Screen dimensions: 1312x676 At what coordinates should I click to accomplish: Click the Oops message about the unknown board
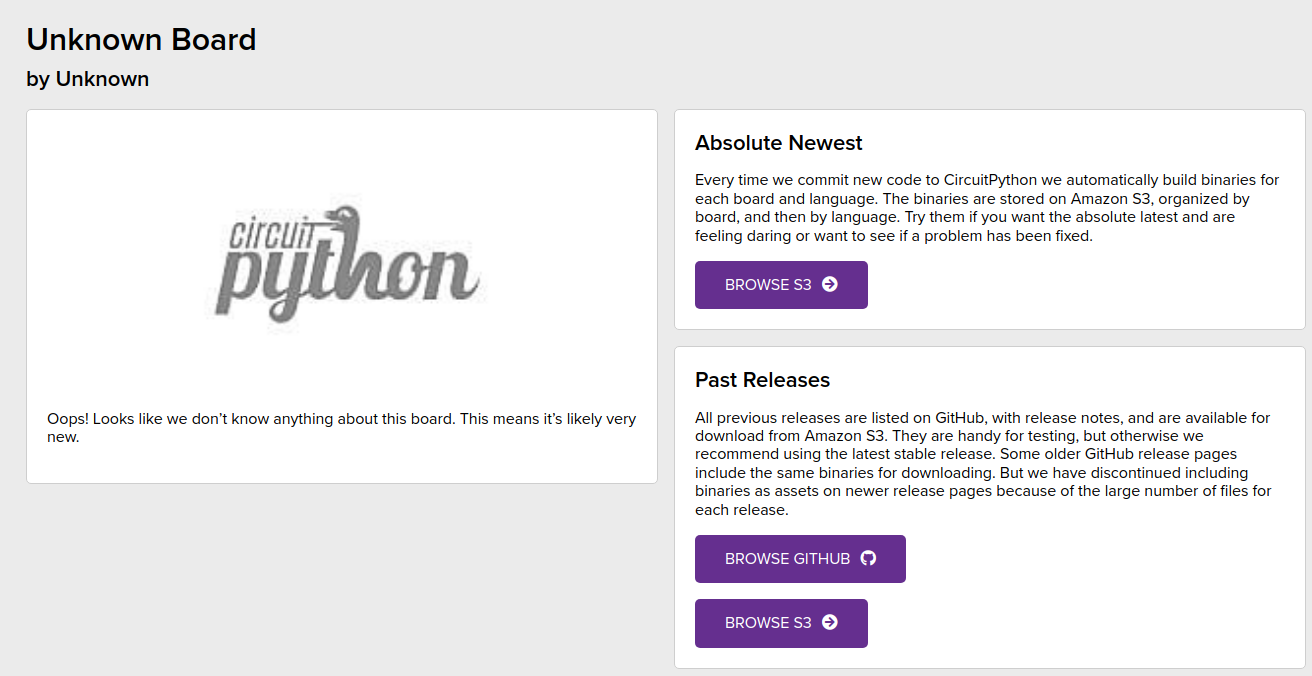click(x=340, y=426)
